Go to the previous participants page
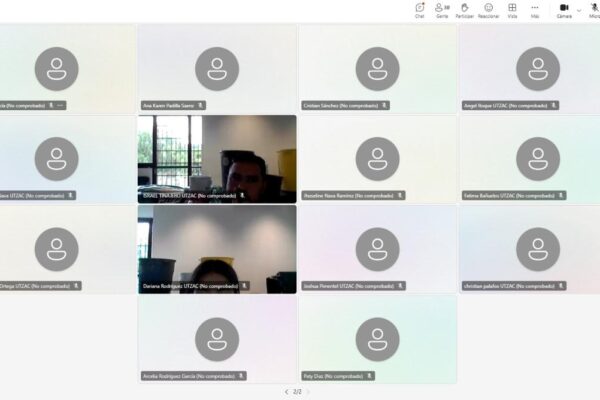 tap(286, 392)
